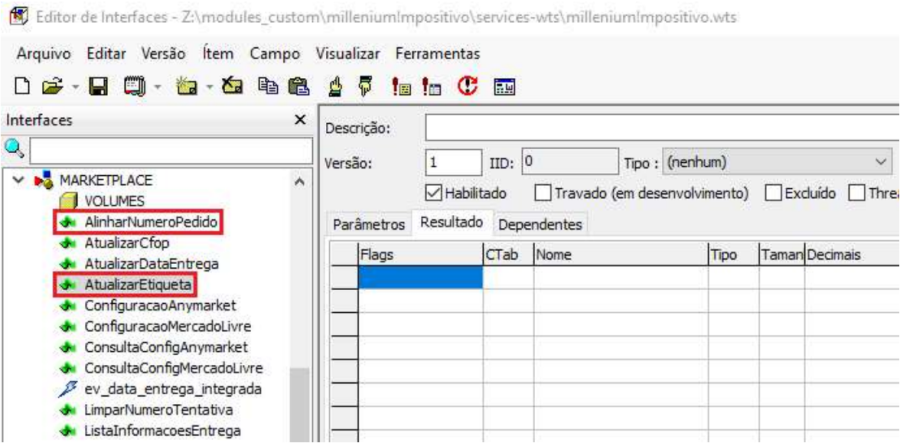The image size is (900, 443).
Task: Click the Interfaces search box
Action: (171, 151)
